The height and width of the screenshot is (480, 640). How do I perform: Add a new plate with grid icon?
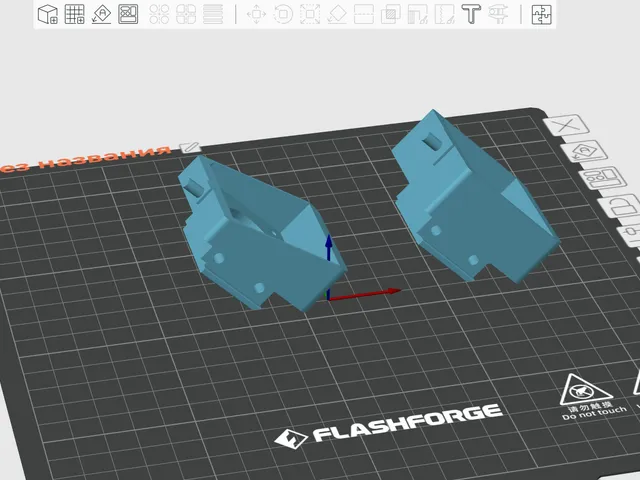75,14
